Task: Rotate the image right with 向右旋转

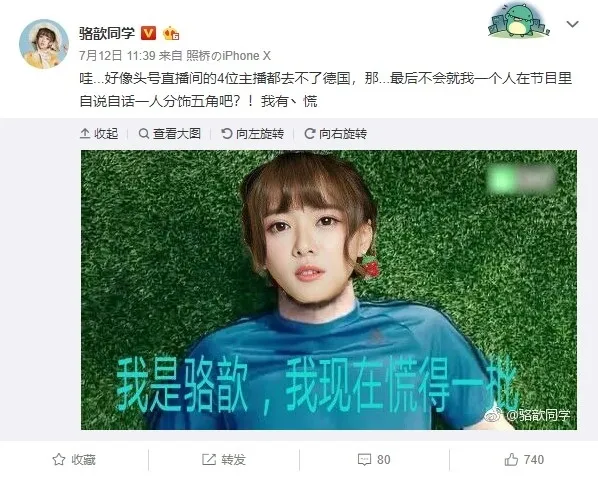Action: (336, 134)
